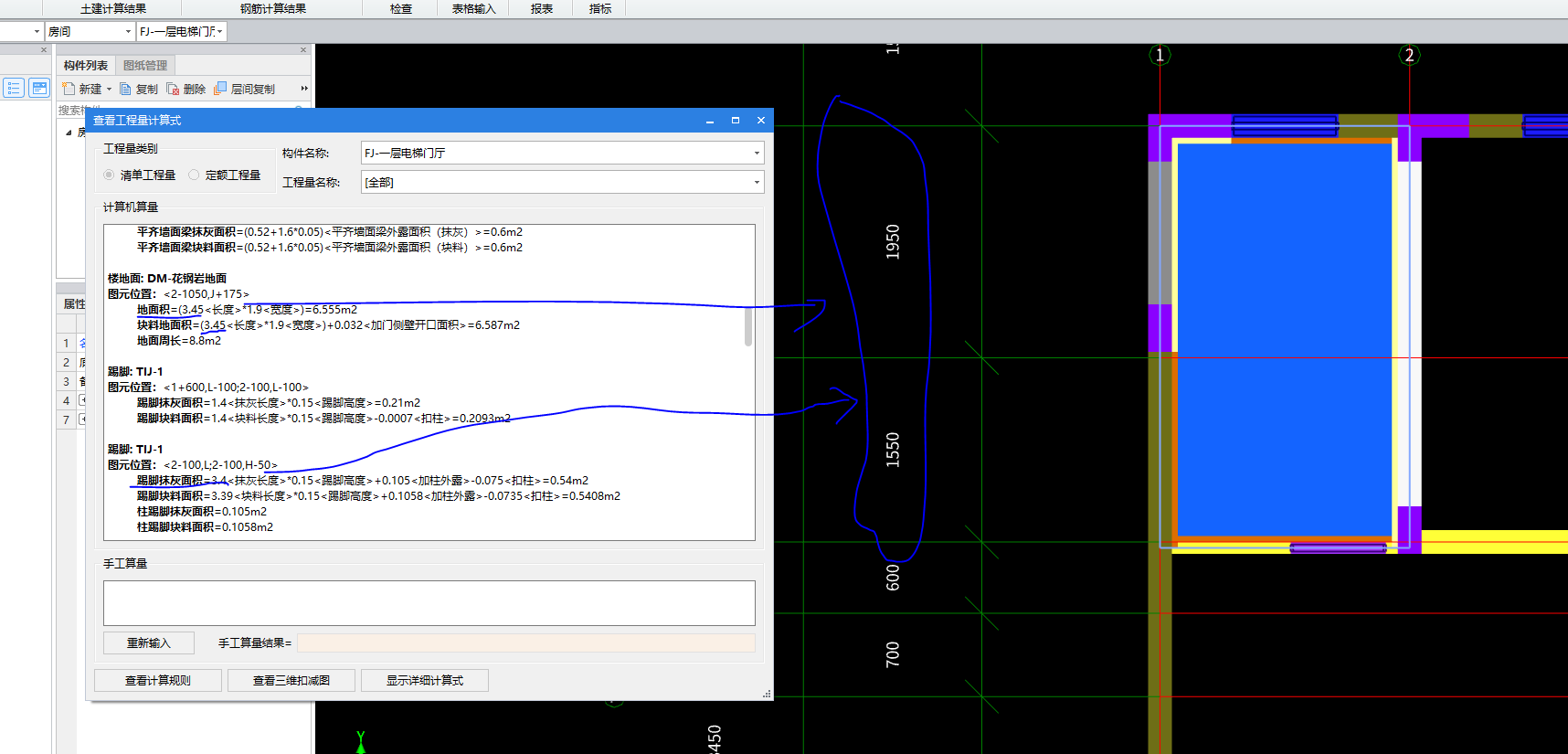Click the 查看计算规则 button
This screenshot has height=754, width=1568.
158,681
